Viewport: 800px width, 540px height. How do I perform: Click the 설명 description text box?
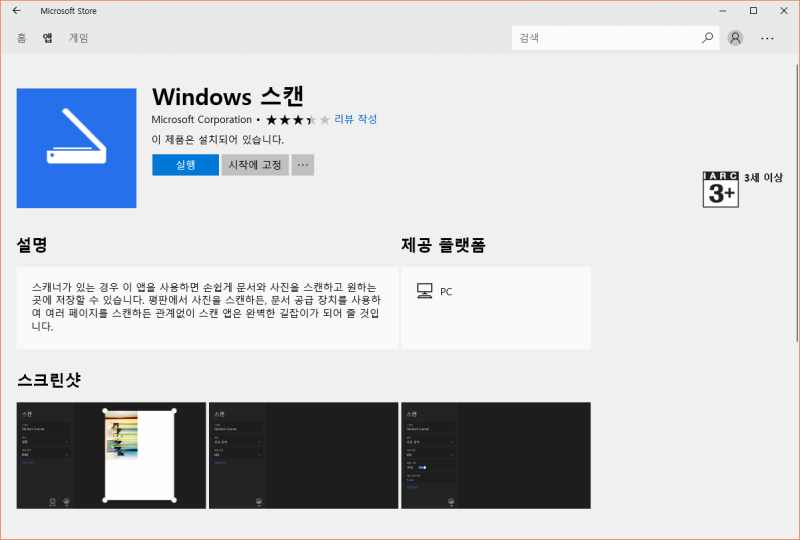click(208, 308)
